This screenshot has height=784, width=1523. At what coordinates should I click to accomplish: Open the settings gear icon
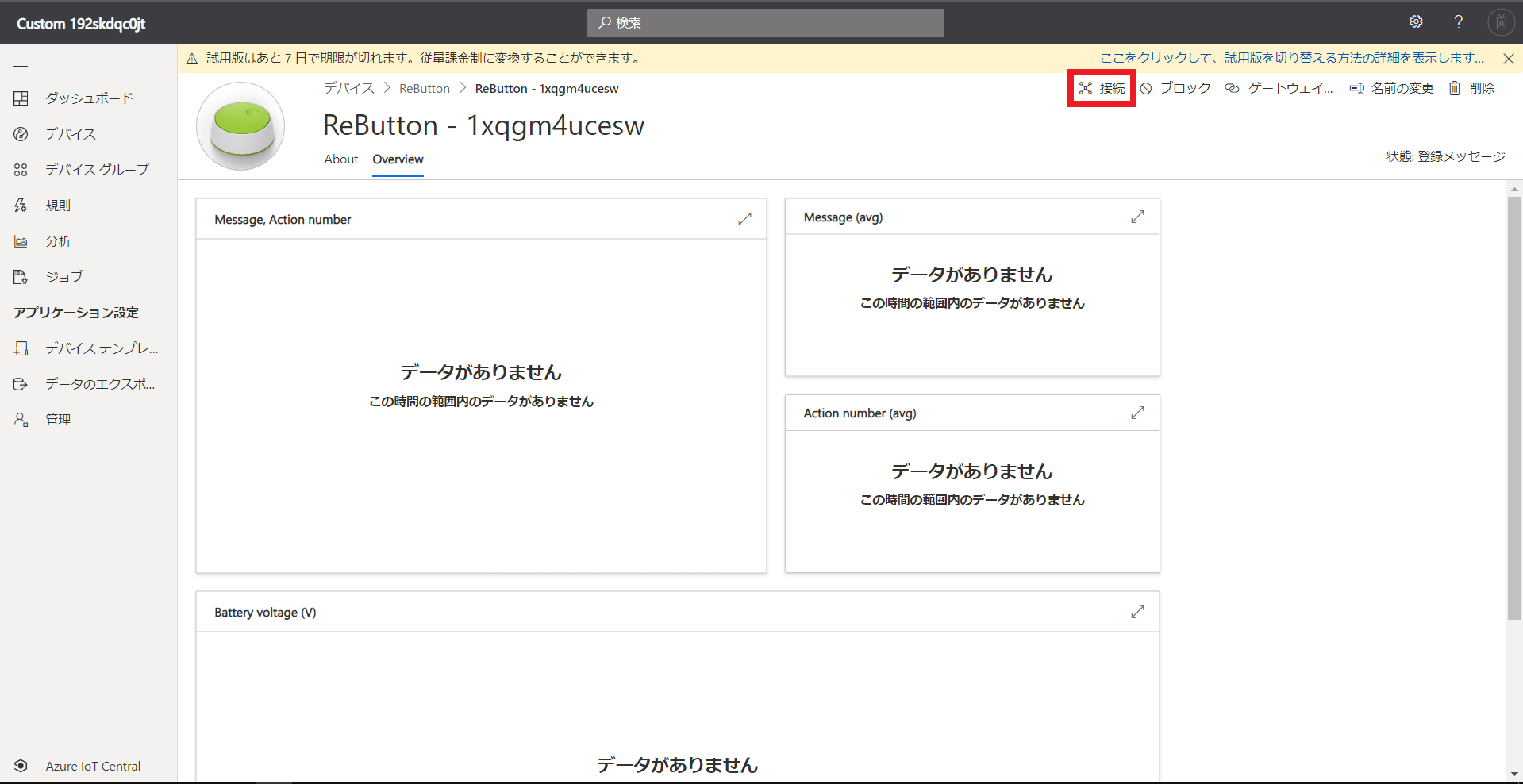tap(1416, 22)
